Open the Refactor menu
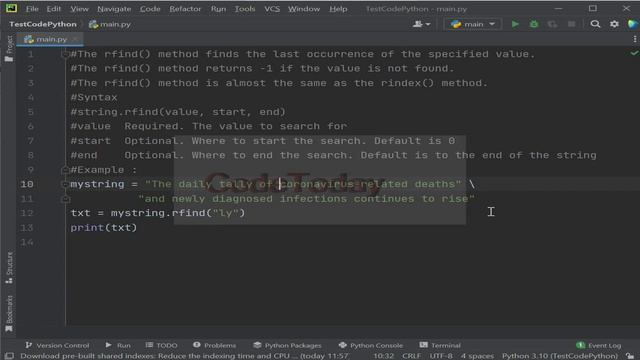The width and height of the screenshot is (640, 360). (185, 9)
